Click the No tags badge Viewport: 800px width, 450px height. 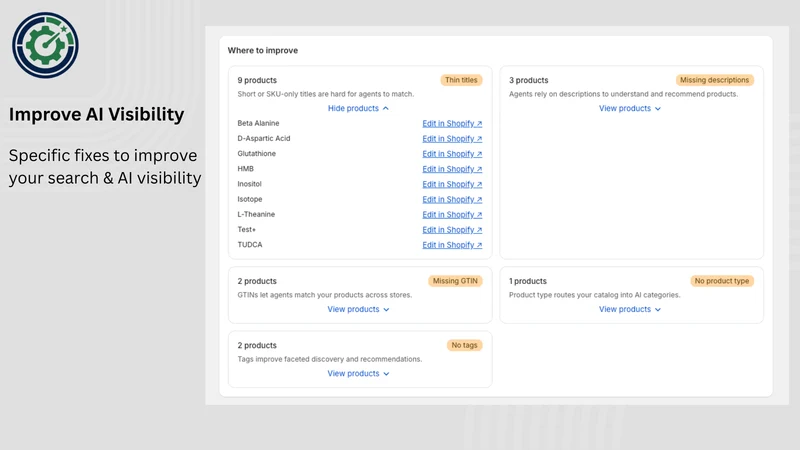pyautogui.click(x=464, y=345)
